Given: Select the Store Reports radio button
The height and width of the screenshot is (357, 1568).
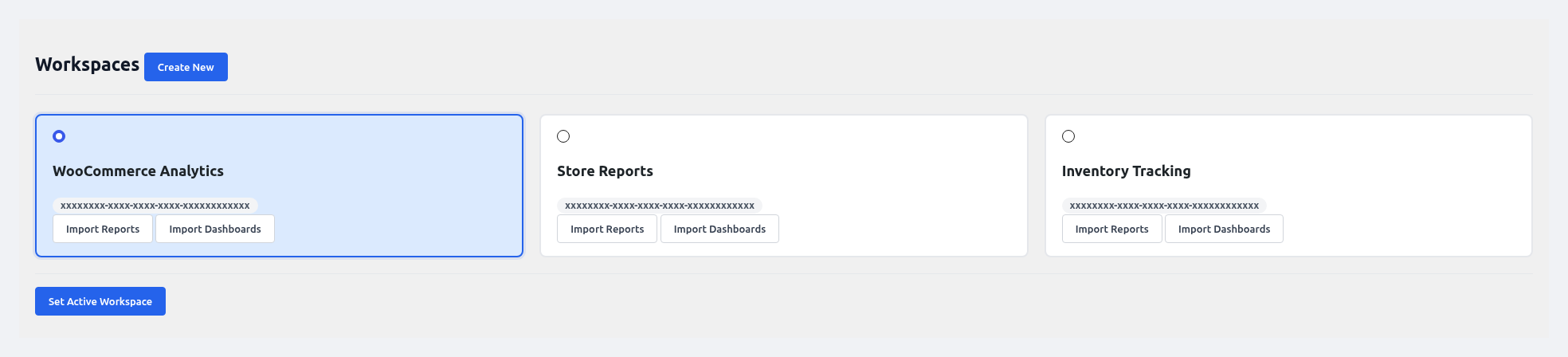Looking at the screenshot, I should point(563,136).
